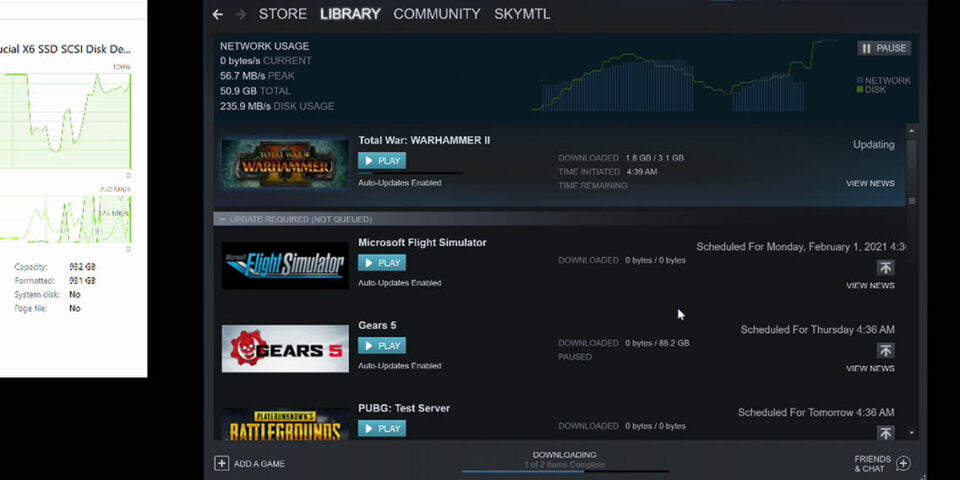Click the disk transfer rate graph in Task Manager
This screenshot has height=480, width=960.
click(66, 219)
